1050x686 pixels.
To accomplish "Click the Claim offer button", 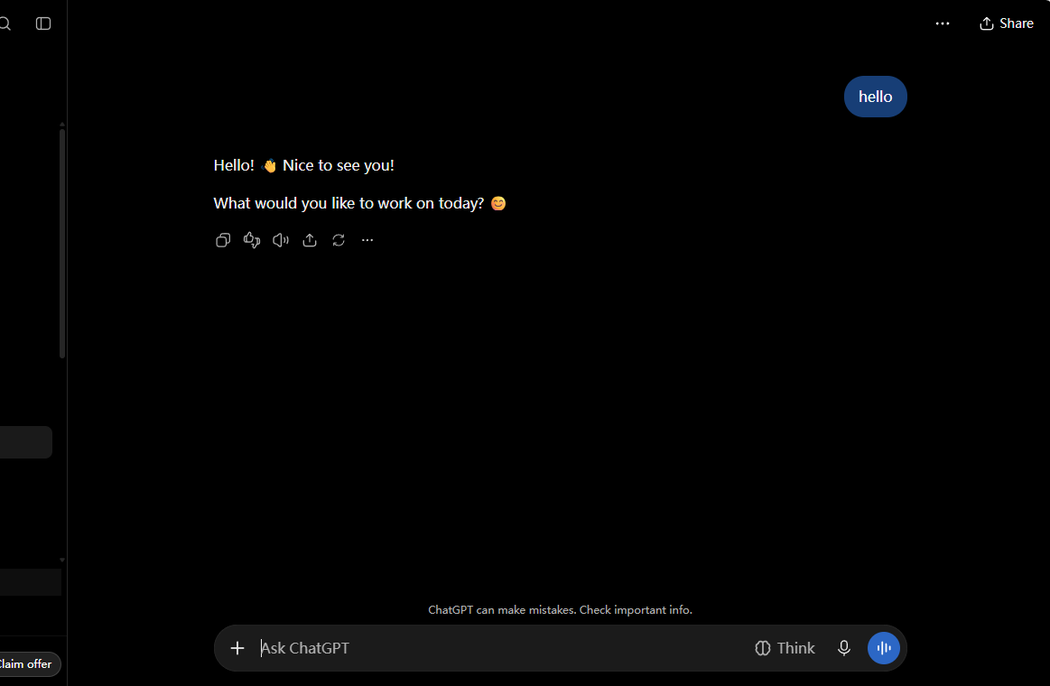I will tap(27, 664).
